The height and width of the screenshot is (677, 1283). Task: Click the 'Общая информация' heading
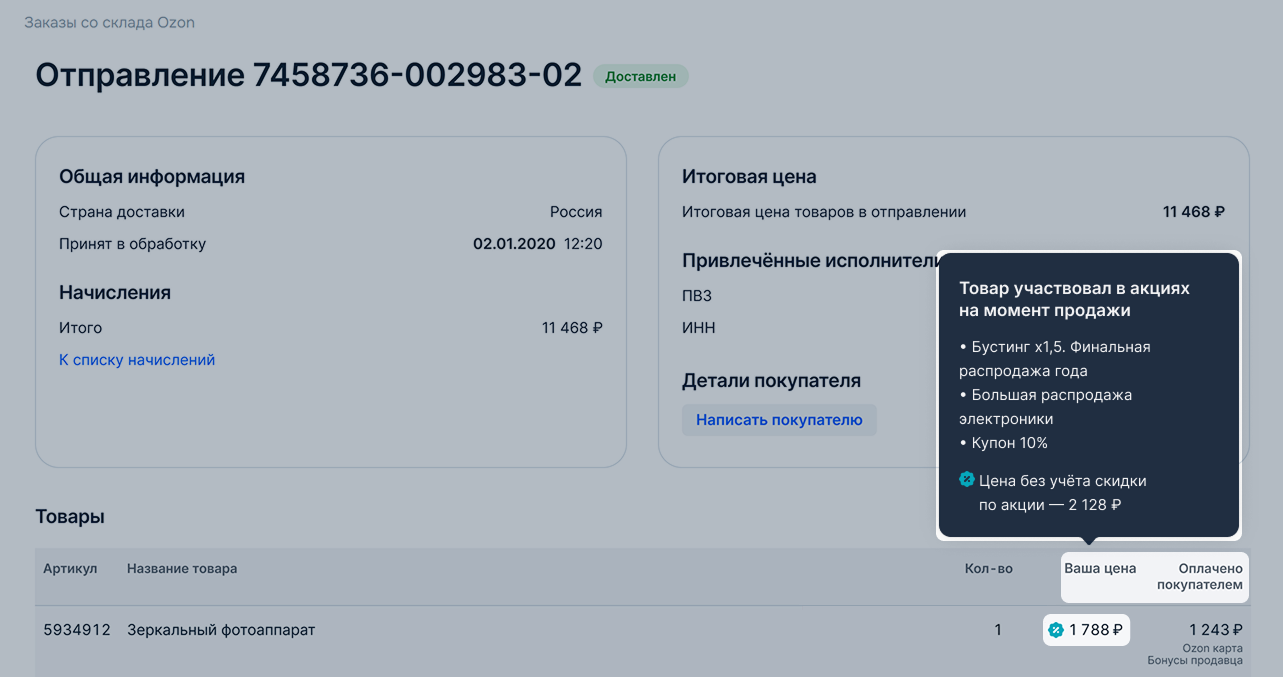click(152, 177)
